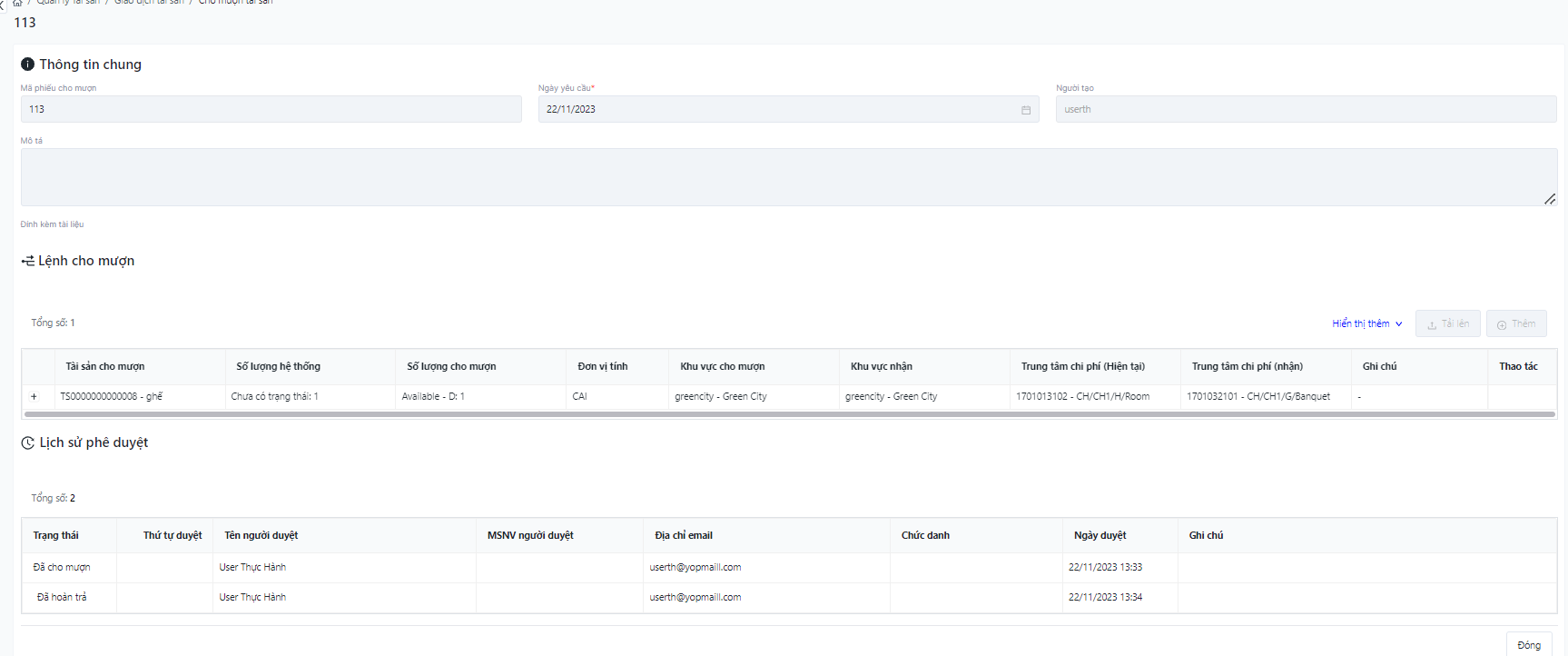Expand the asset row with plus sign

(35, 396)
